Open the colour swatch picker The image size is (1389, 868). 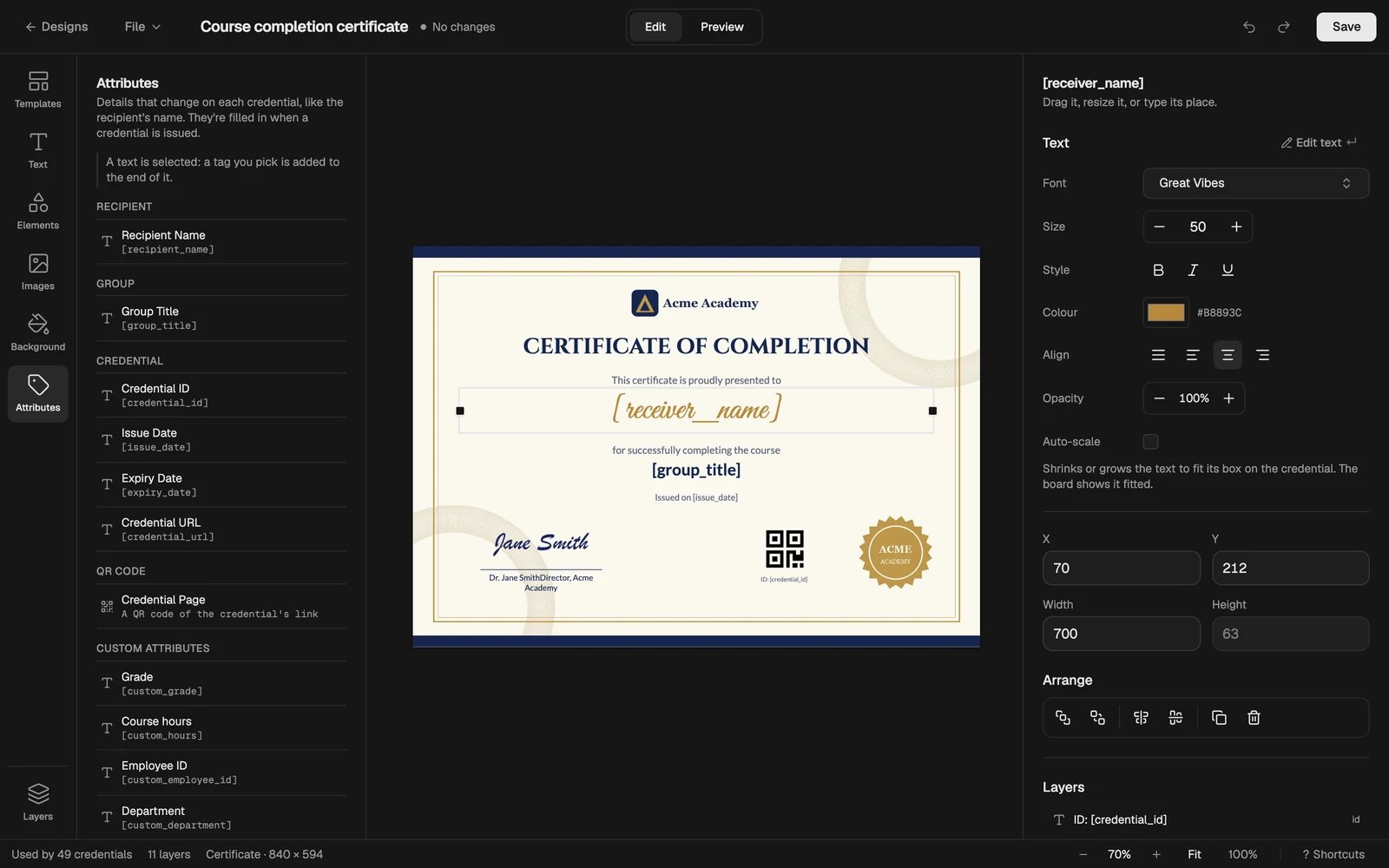click(x=1166, y=312)
